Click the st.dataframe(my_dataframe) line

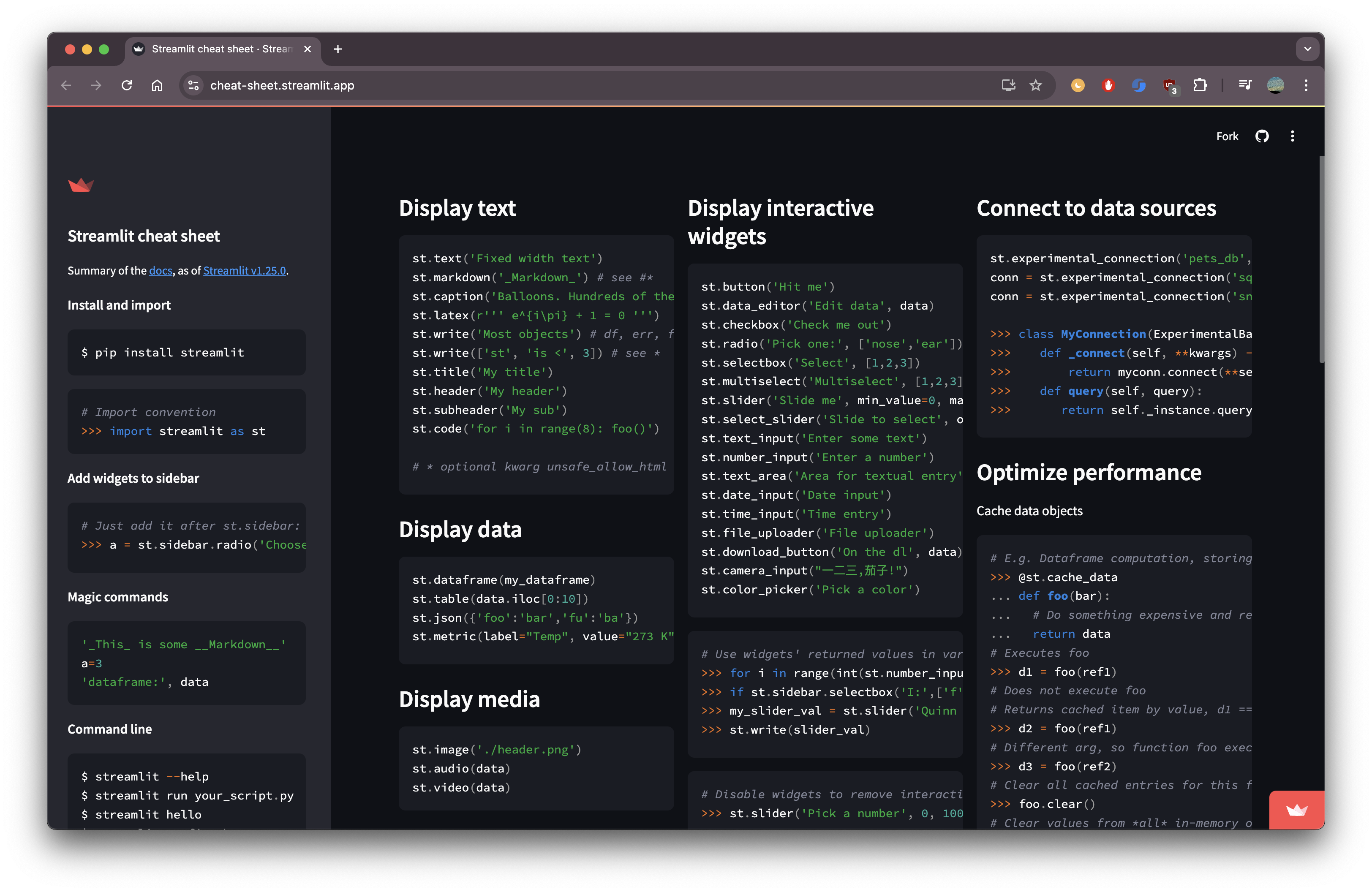[x=504, y=580]
